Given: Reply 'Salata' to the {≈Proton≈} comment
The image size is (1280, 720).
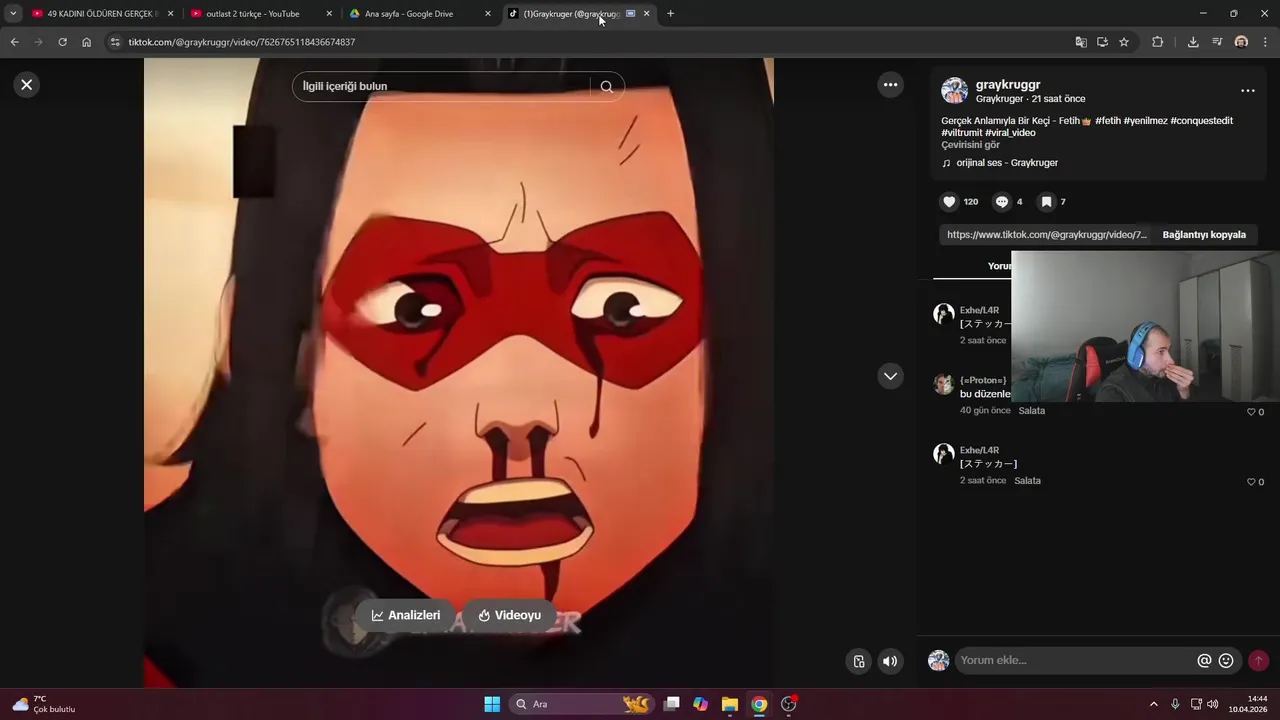Looking at the screenshot, I should [x=1031, y=411].
